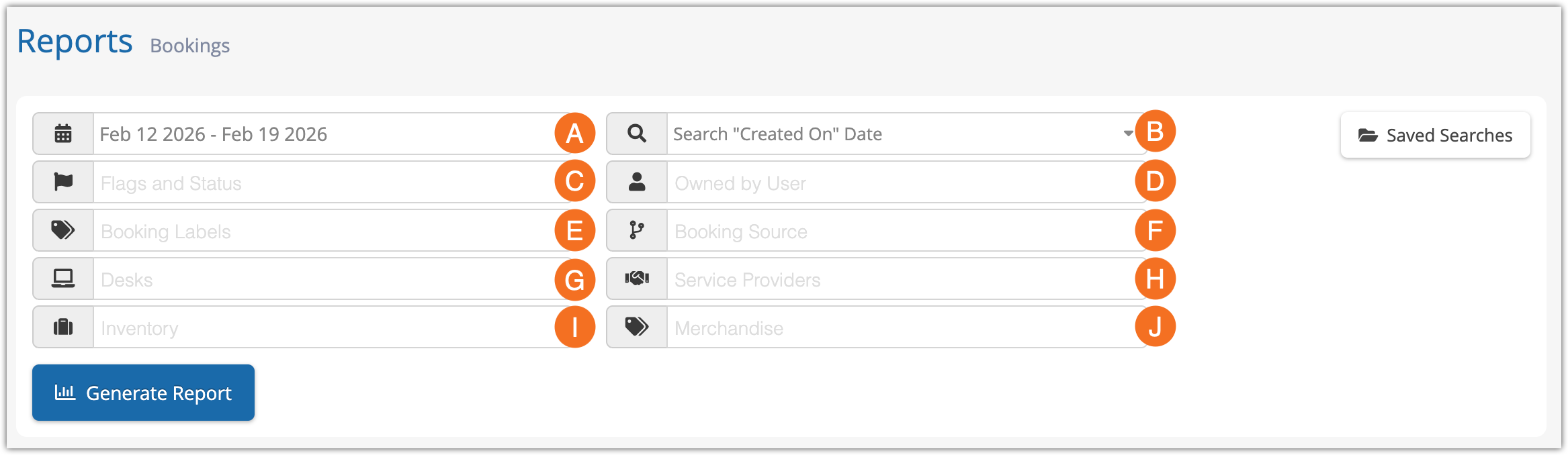Viewport: 1568px width, 455px height.
Task: Click the handshake icon for Service Providers
Action: 637,279
